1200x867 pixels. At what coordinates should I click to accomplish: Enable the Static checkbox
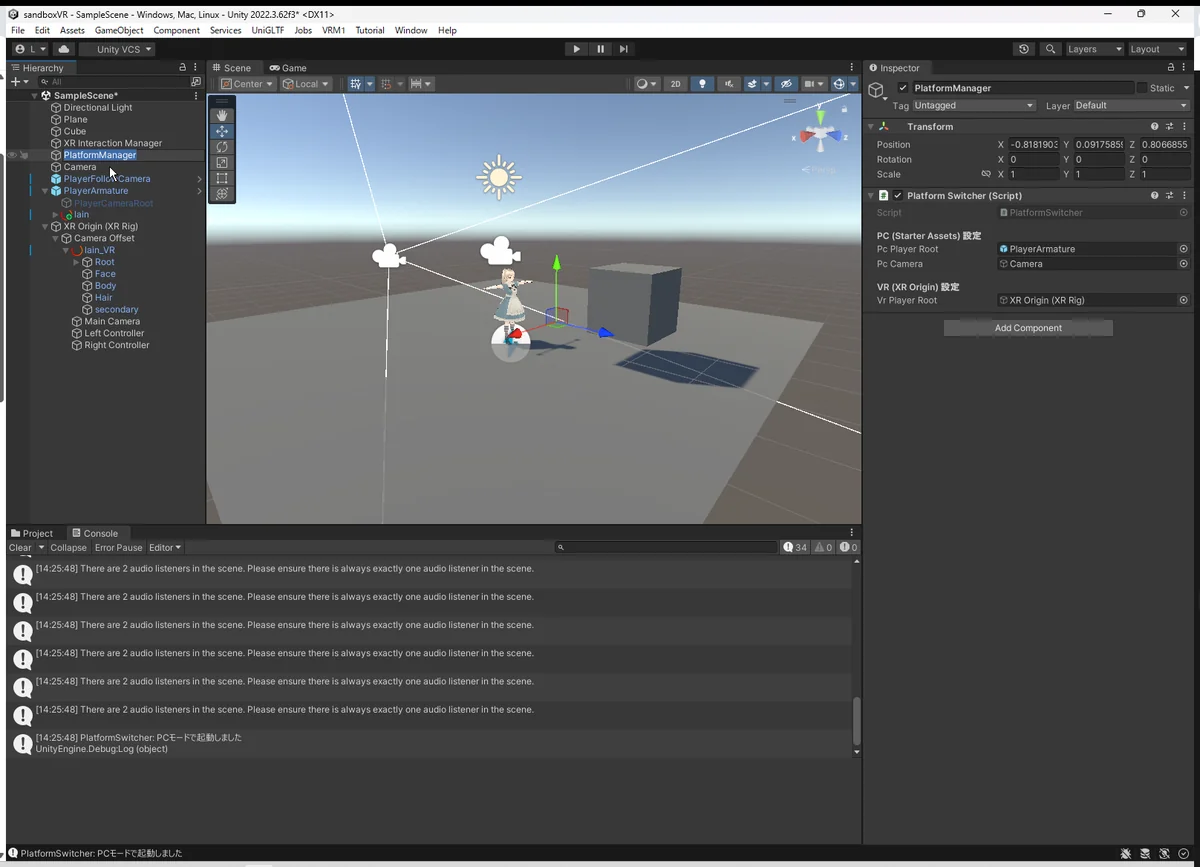[x=1142, y=88]
